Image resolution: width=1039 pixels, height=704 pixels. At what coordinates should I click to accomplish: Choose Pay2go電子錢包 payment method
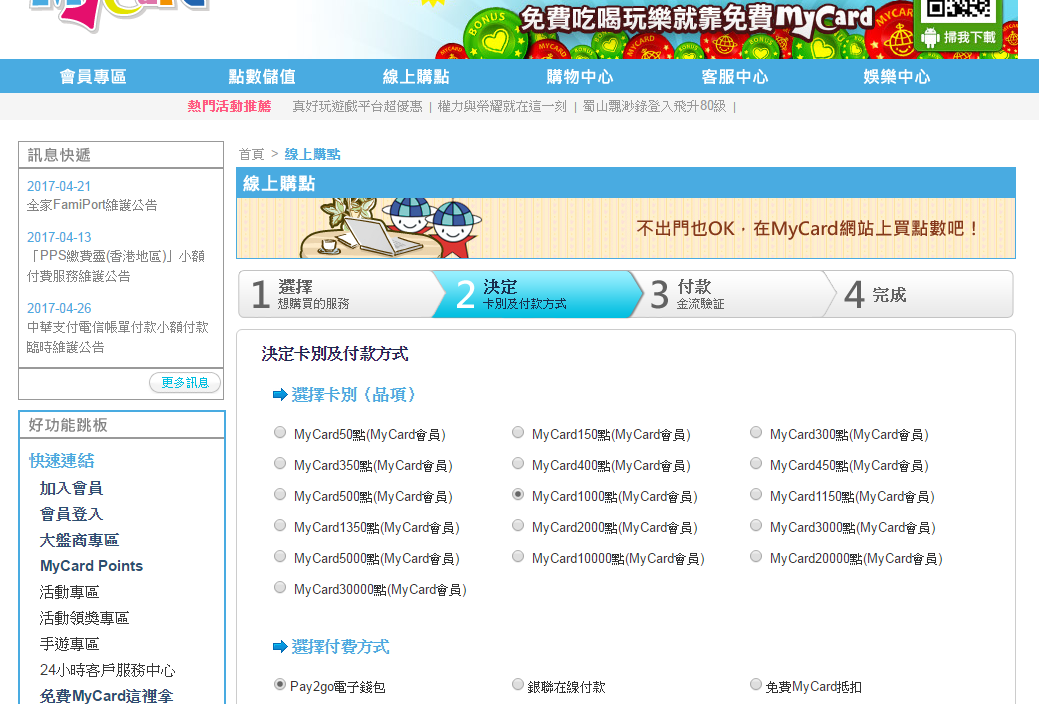click(x=280, y=685)
